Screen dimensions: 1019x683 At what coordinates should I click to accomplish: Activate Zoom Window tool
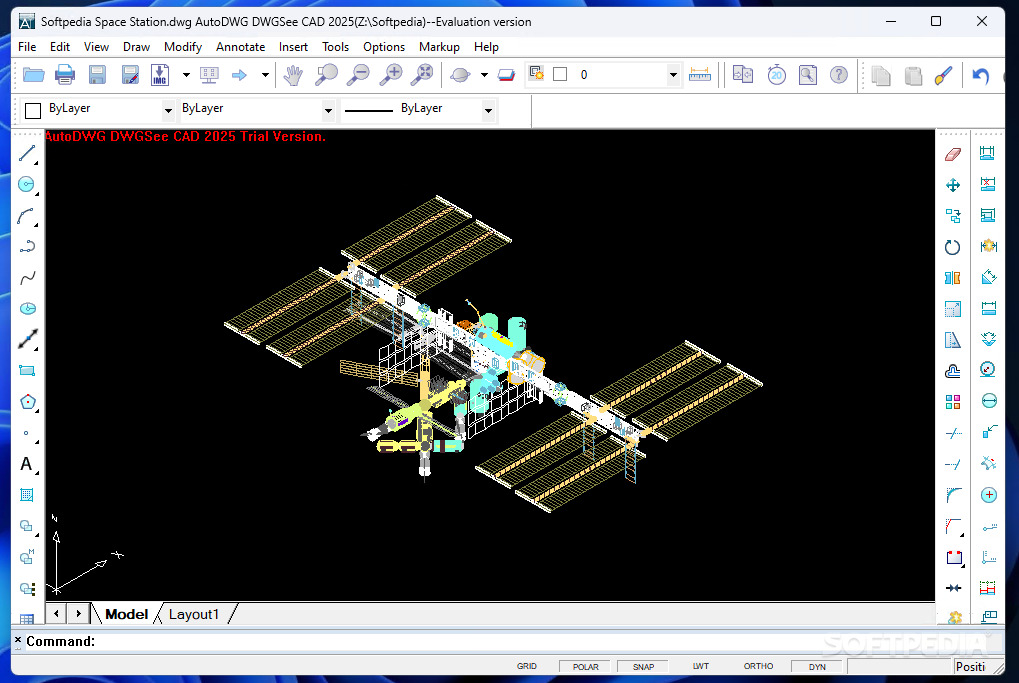(326, 74)
